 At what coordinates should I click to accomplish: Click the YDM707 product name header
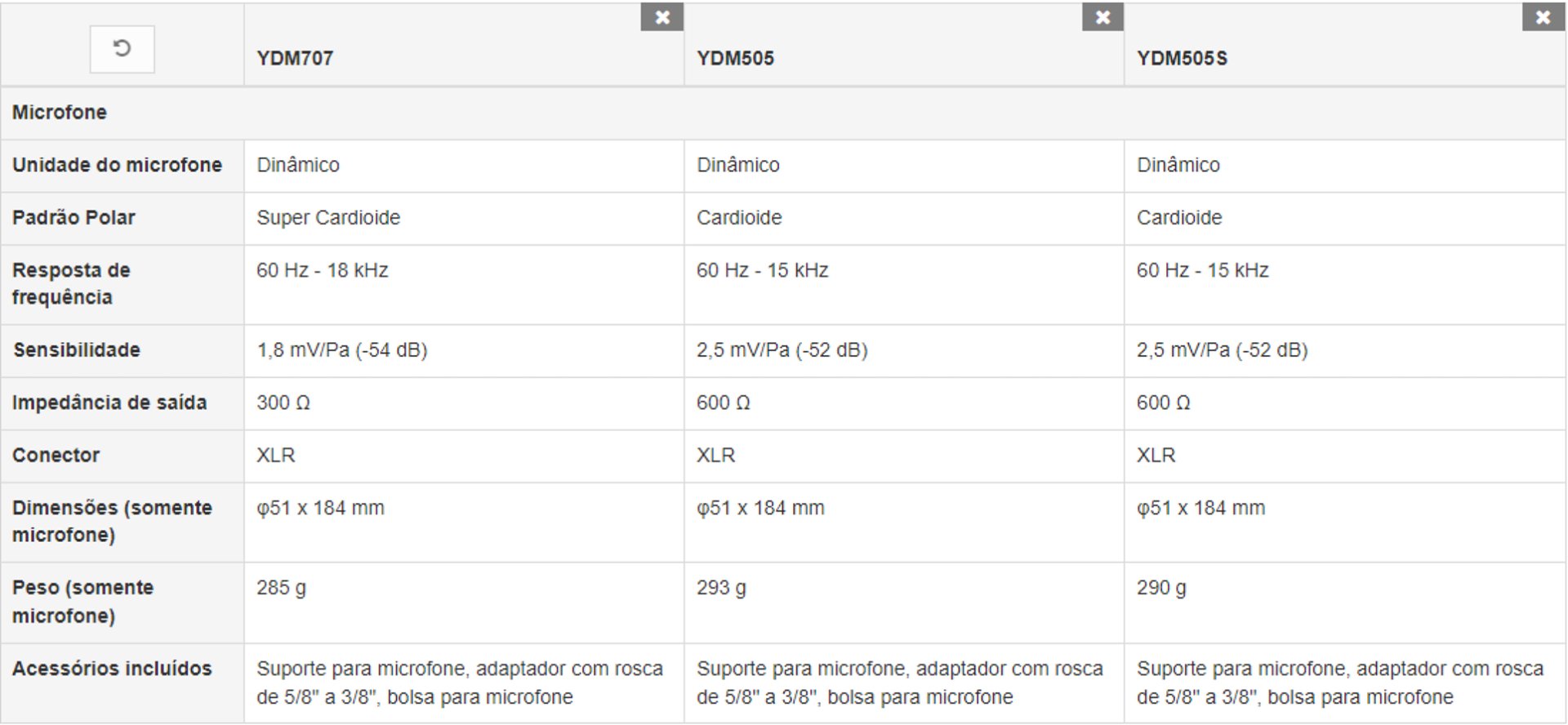(295, 59)
